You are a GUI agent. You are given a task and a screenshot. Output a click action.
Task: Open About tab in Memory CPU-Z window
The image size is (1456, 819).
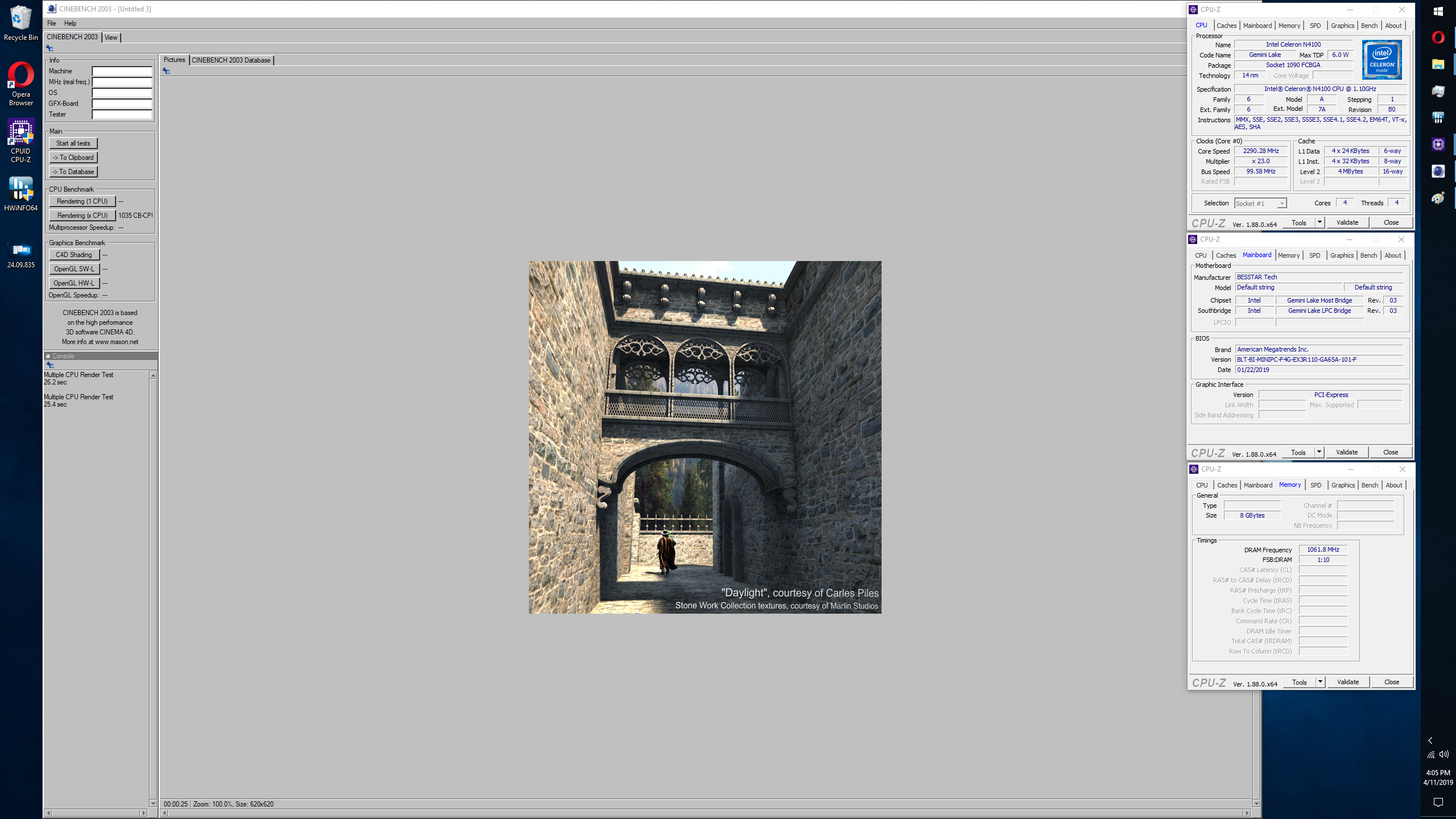click(1393, 485)
